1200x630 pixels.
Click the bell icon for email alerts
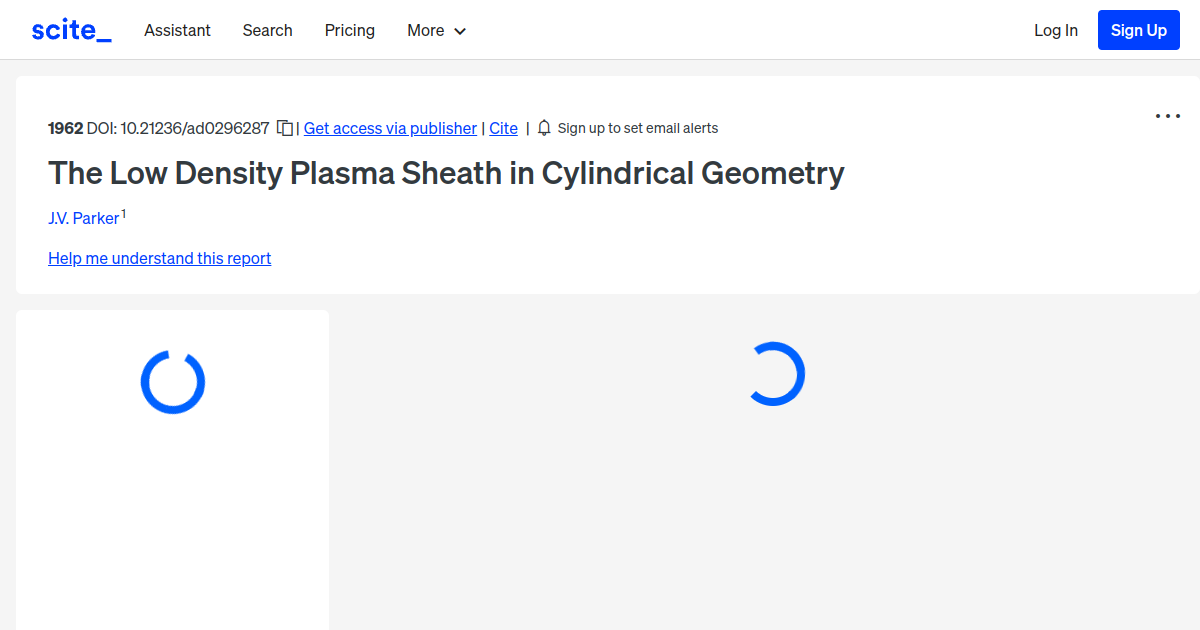pos(543,127)
